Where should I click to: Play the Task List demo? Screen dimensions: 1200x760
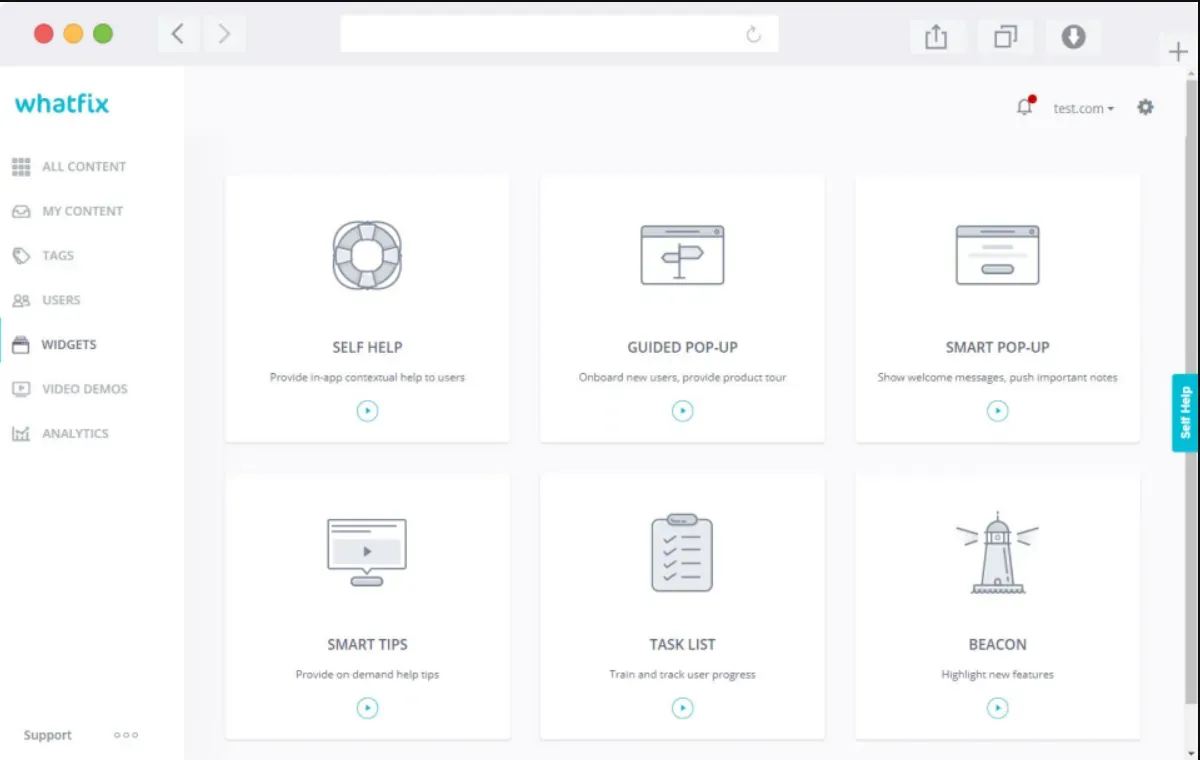pos(682,707)
